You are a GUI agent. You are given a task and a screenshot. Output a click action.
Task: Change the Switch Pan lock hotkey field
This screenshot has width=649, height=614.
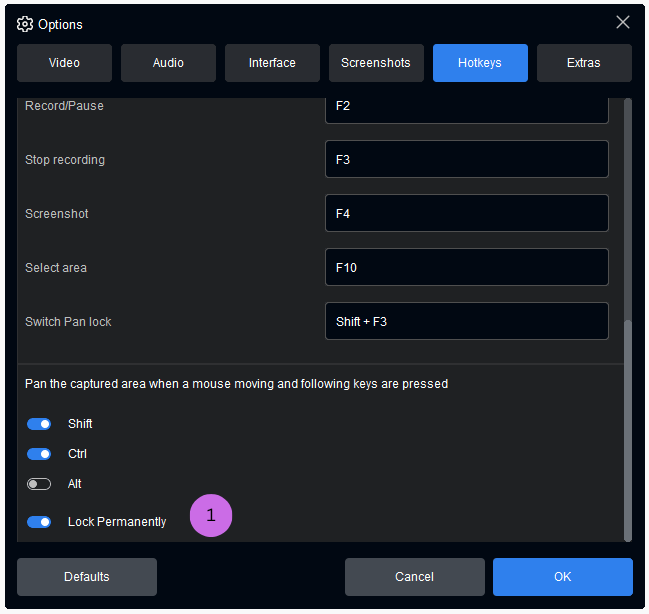click(466, 321)
